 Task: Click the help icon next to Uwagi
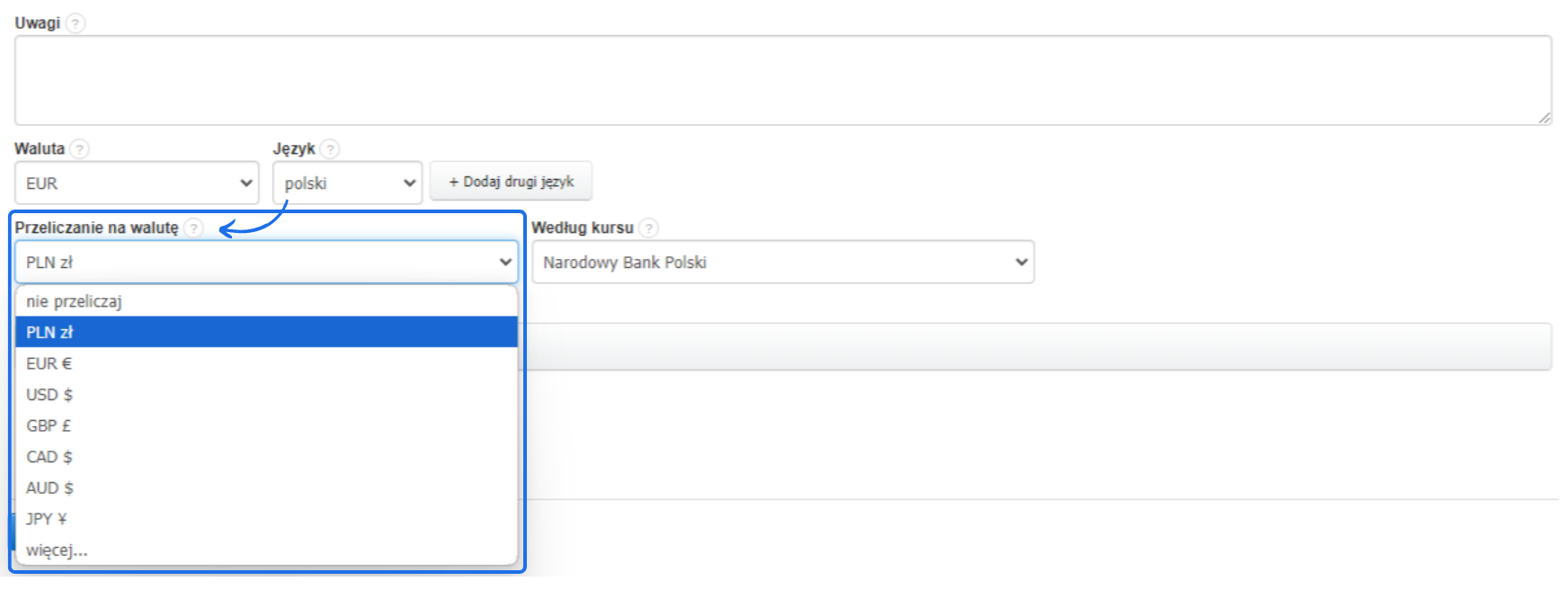(76, 23)
